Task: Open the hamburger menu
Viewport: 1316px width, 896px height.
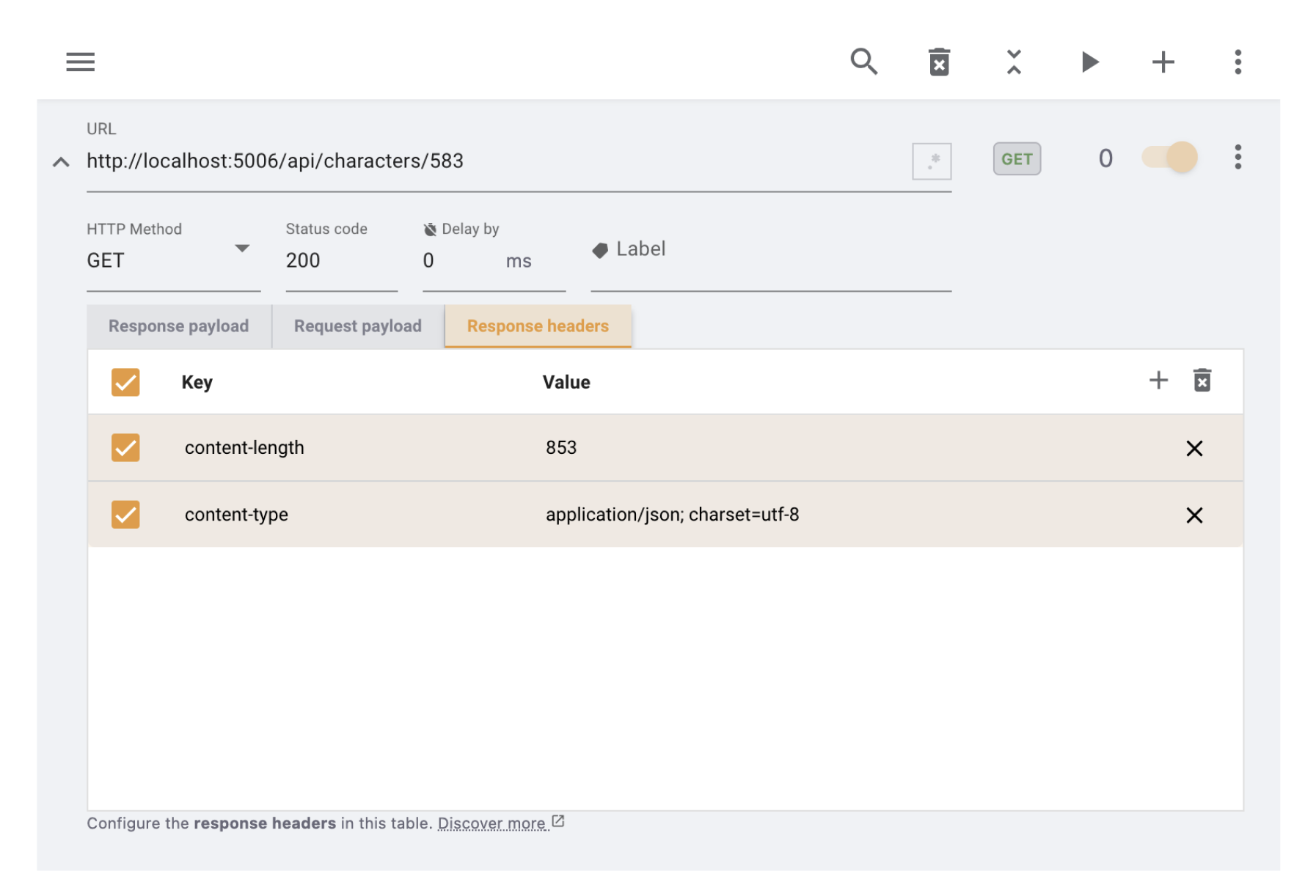Action: click(x=80, y=62)
